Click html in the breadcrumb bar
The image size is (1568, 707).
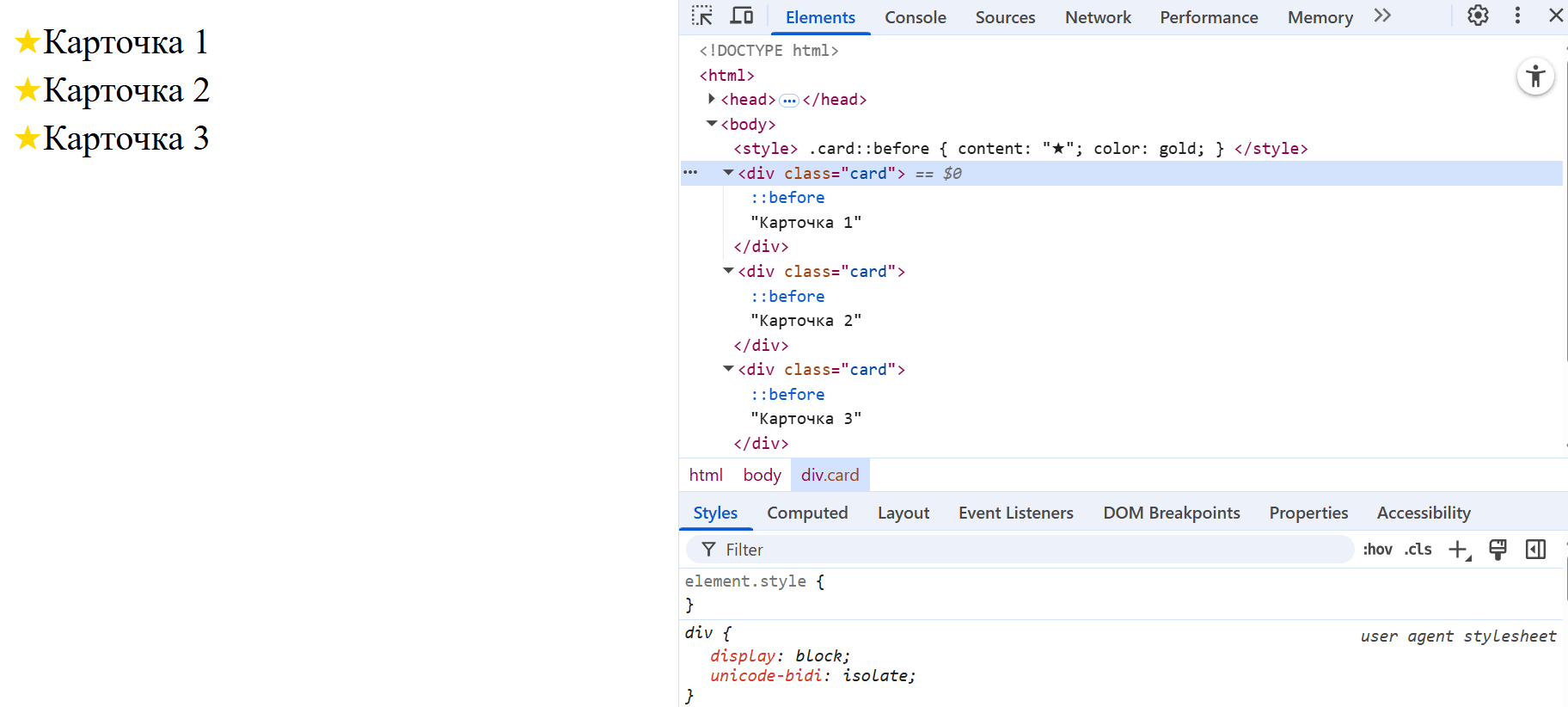point(706,476)
